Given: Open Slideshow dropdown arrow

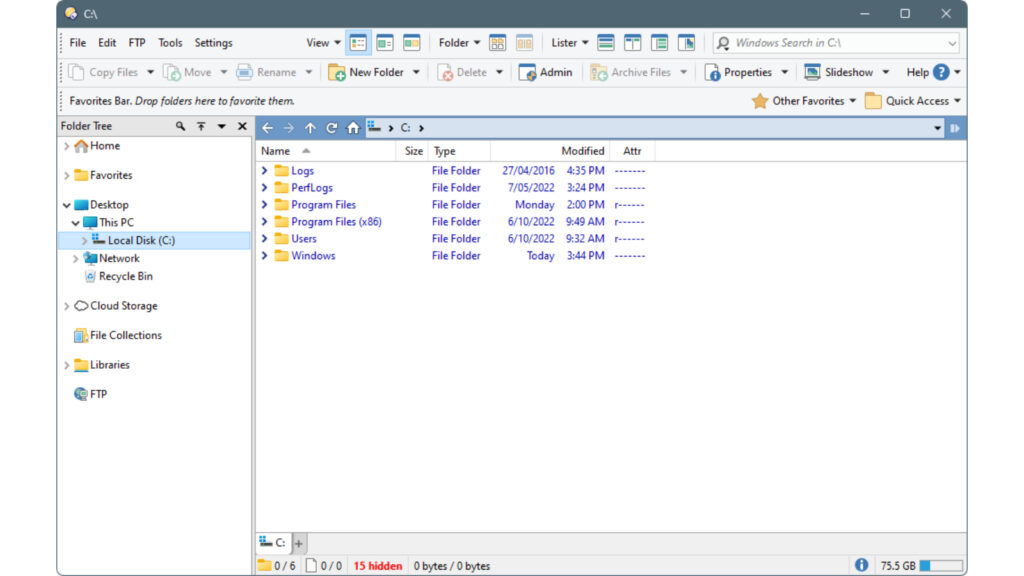Looking at the screenshot, I should (886, 72).
